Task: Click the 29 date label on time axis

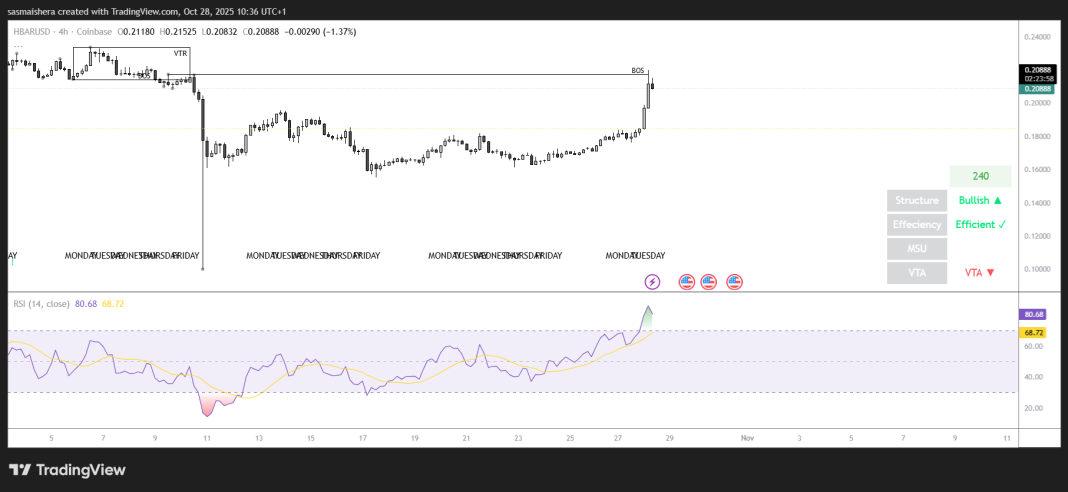Action: pyautogui.click(x=670, y=437)
